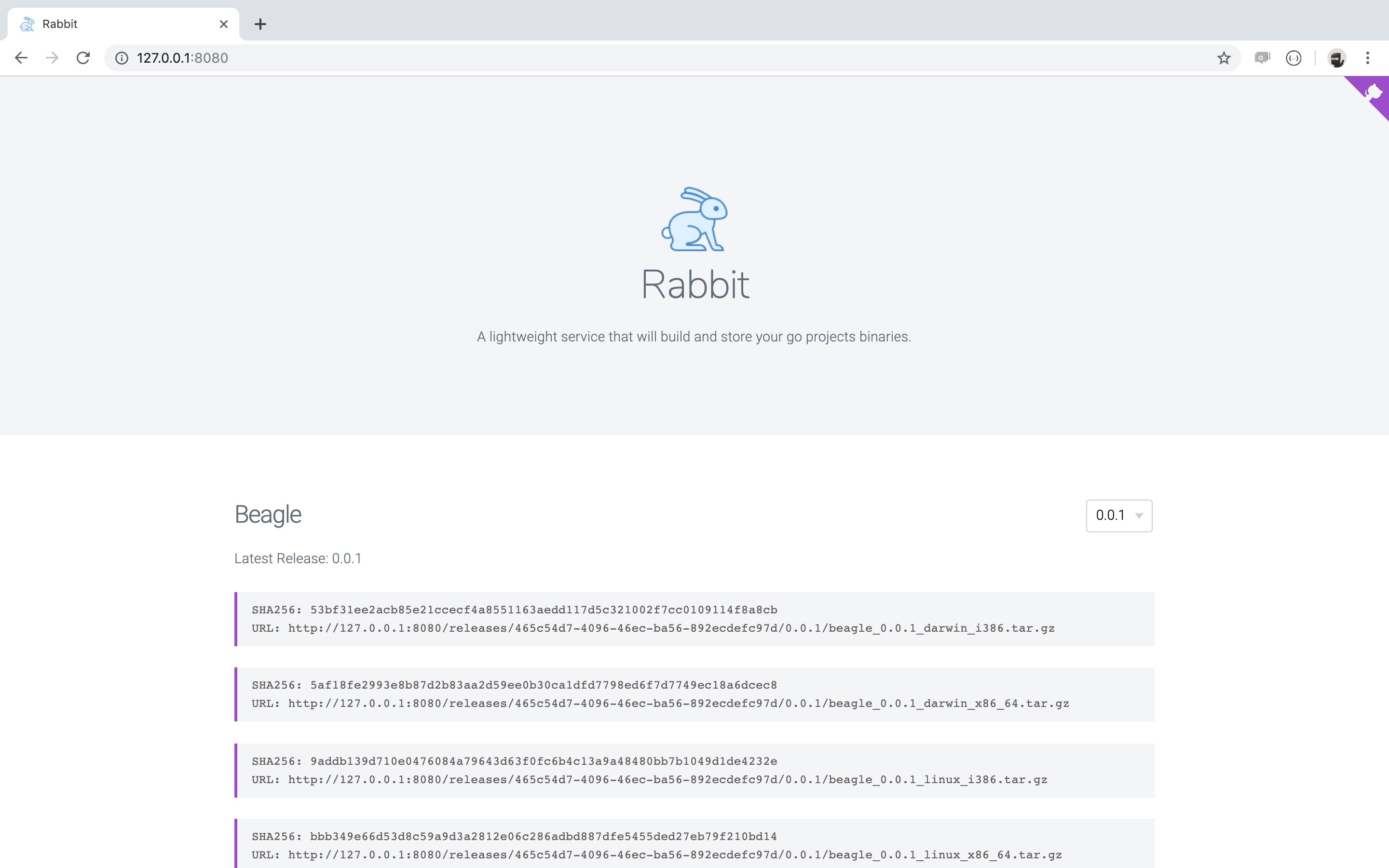Click the browser back arrow

pos(21,58)
